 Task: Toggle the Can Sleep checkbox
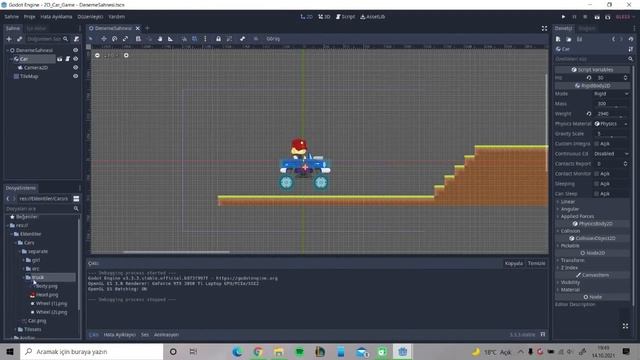597,193
